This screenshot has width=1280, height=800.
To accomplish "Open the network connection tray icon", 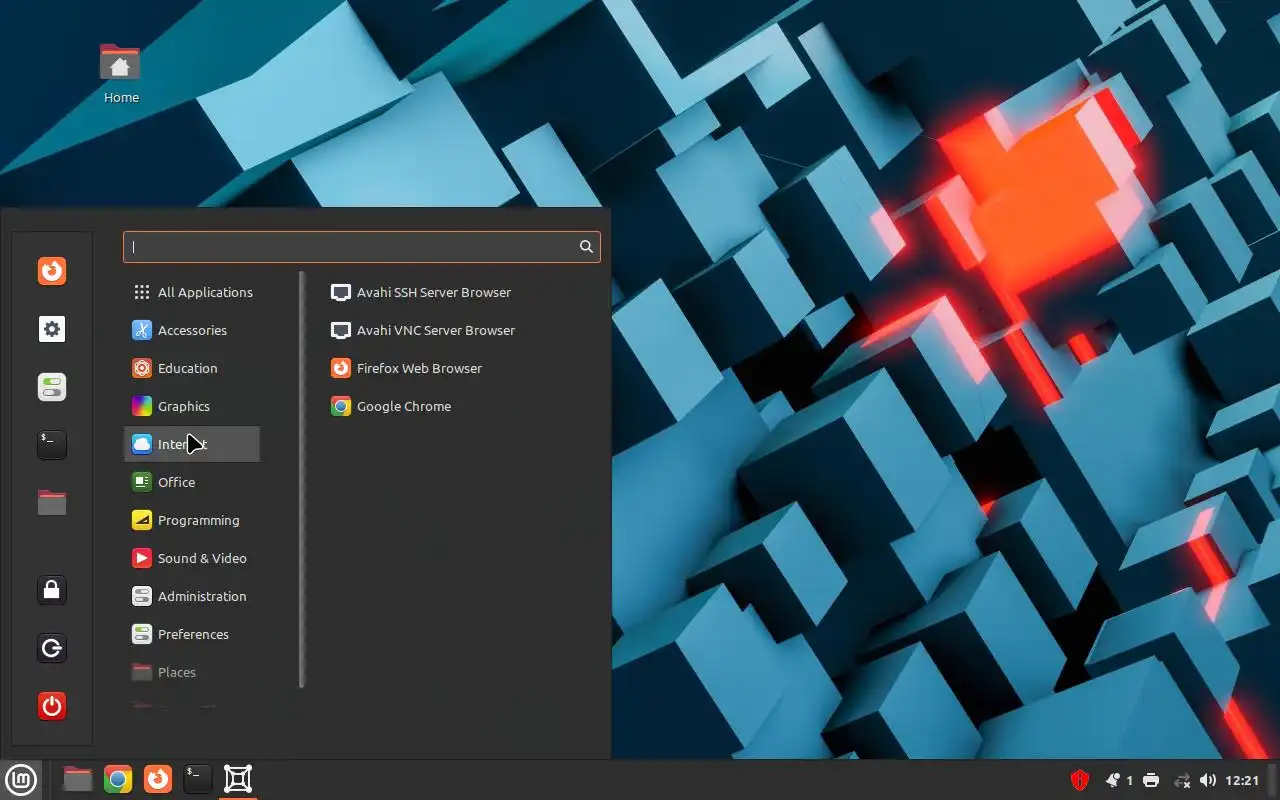I will (1182, 780).
